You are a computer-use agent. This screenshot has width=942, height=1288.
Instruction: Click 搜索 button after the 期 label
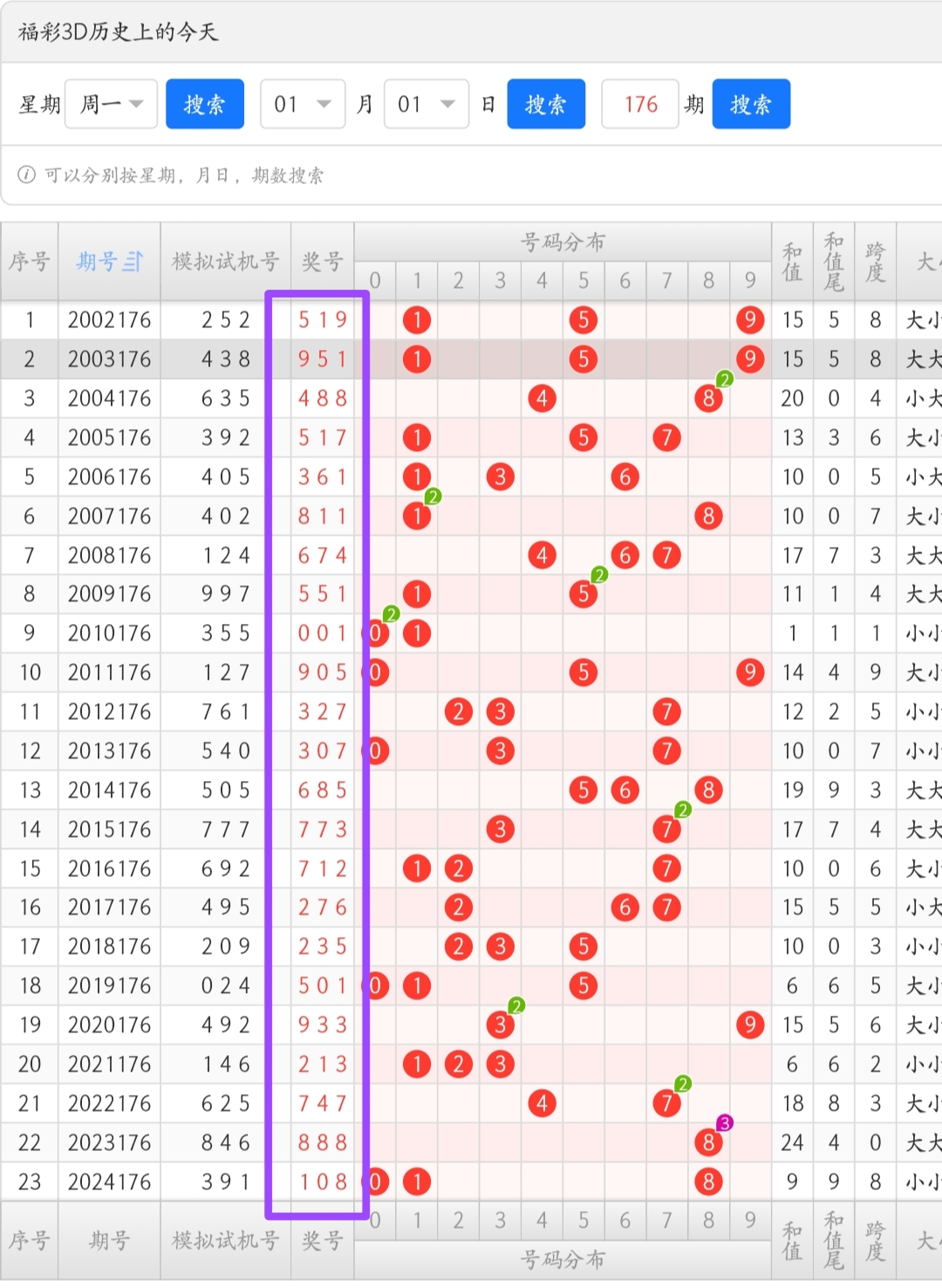751,105
